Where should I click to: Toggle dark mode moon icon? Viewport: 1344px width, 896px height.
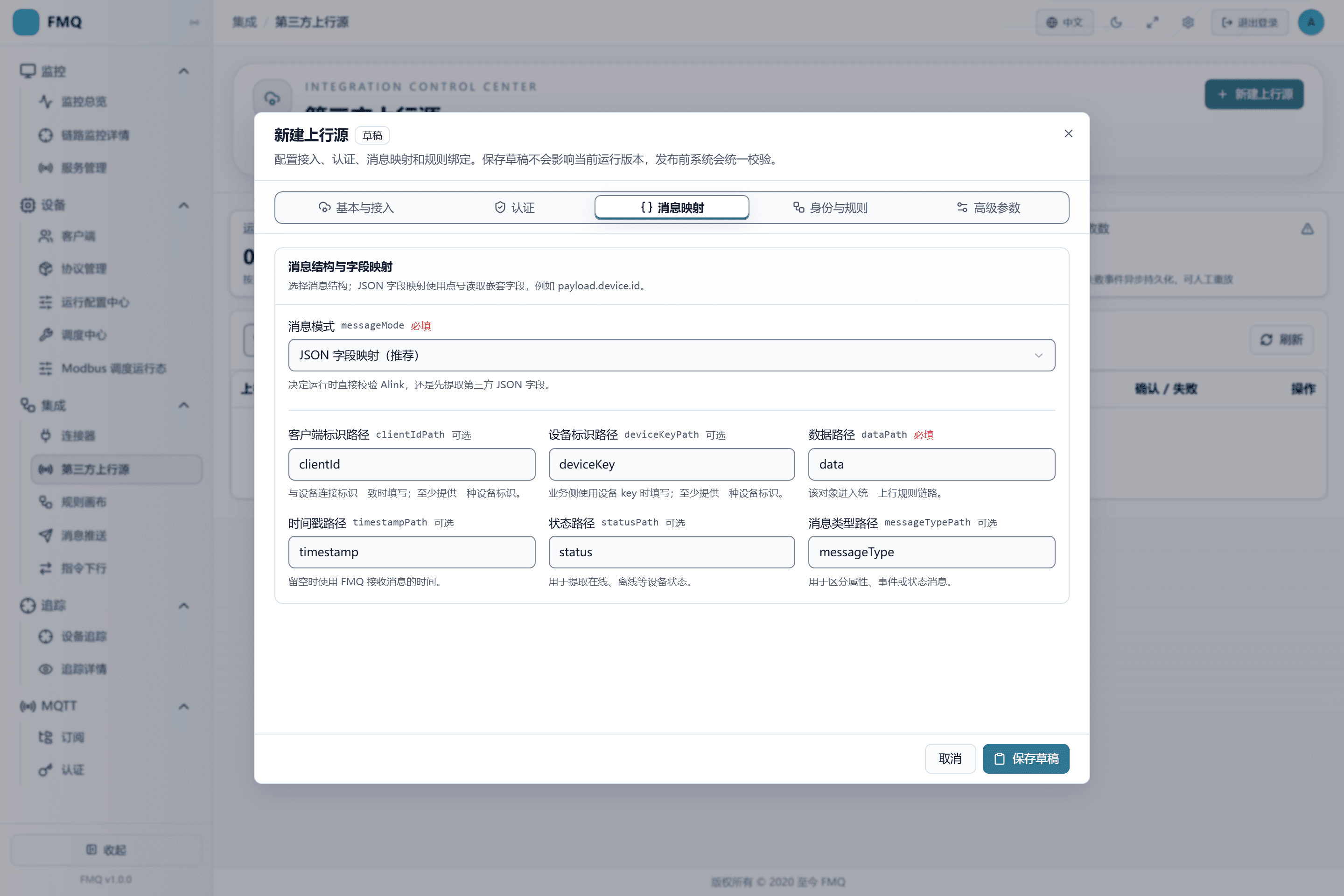pyautogui.click(x=1116, y=22)
